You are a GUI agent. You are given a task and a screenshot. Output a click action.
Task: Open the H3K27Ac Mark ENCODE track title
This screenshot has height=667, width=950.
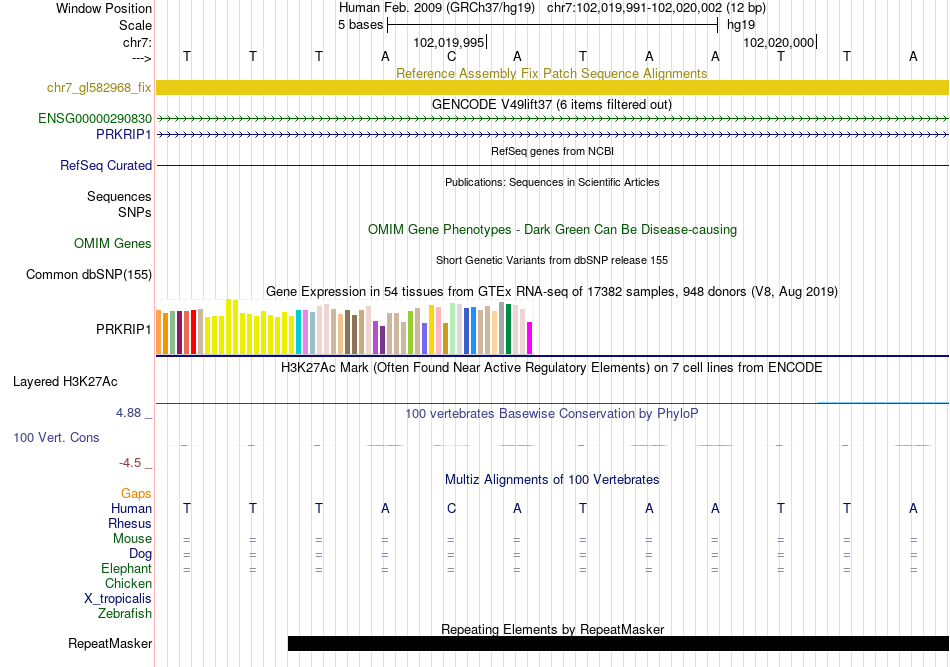(x=552, y=368)
